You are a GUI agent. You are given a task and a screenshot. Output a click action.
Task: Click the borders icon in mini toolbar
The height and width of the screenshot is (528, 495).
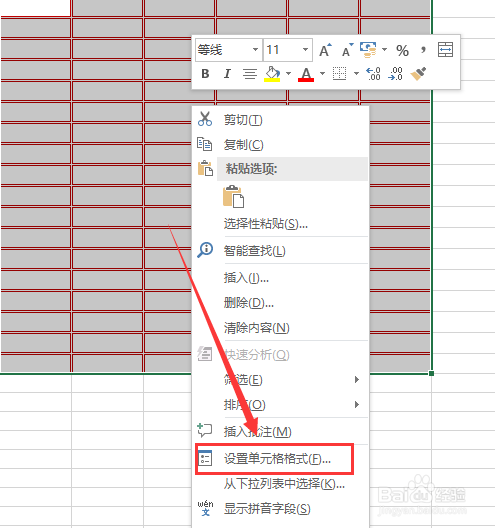point(339,73)
